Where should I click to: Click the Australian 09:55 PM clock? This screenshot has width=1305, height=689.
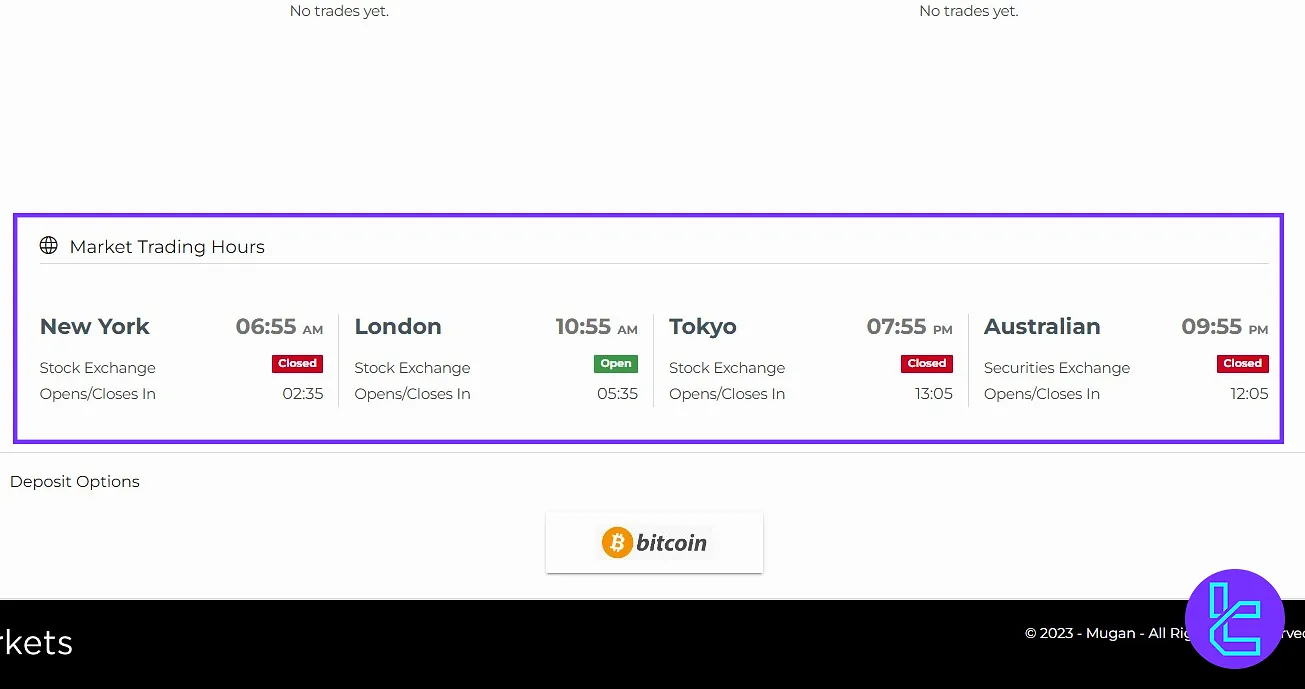(1224, 327)
